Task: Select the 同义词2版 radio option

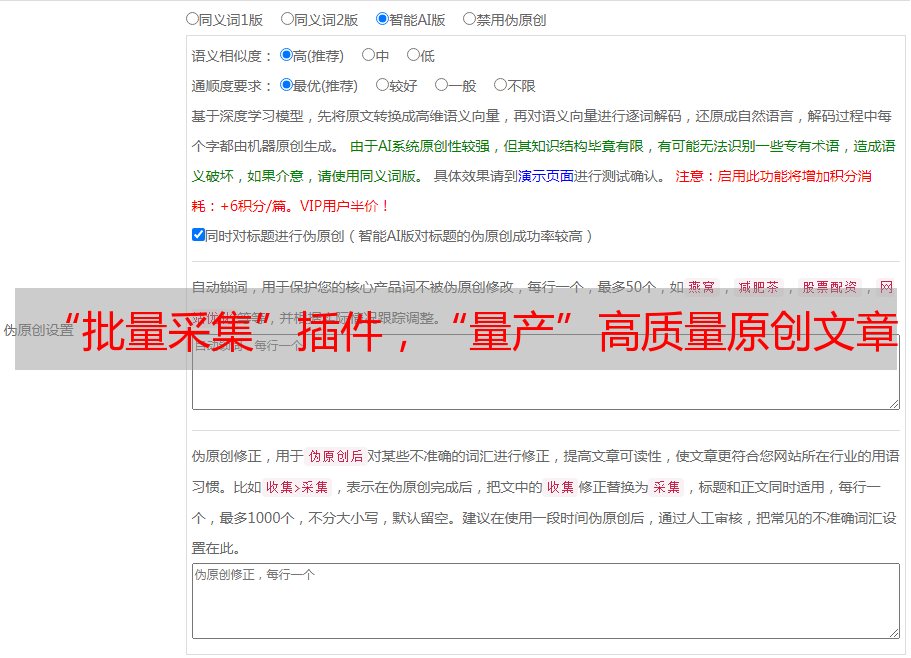Action: tap(287, 19)
